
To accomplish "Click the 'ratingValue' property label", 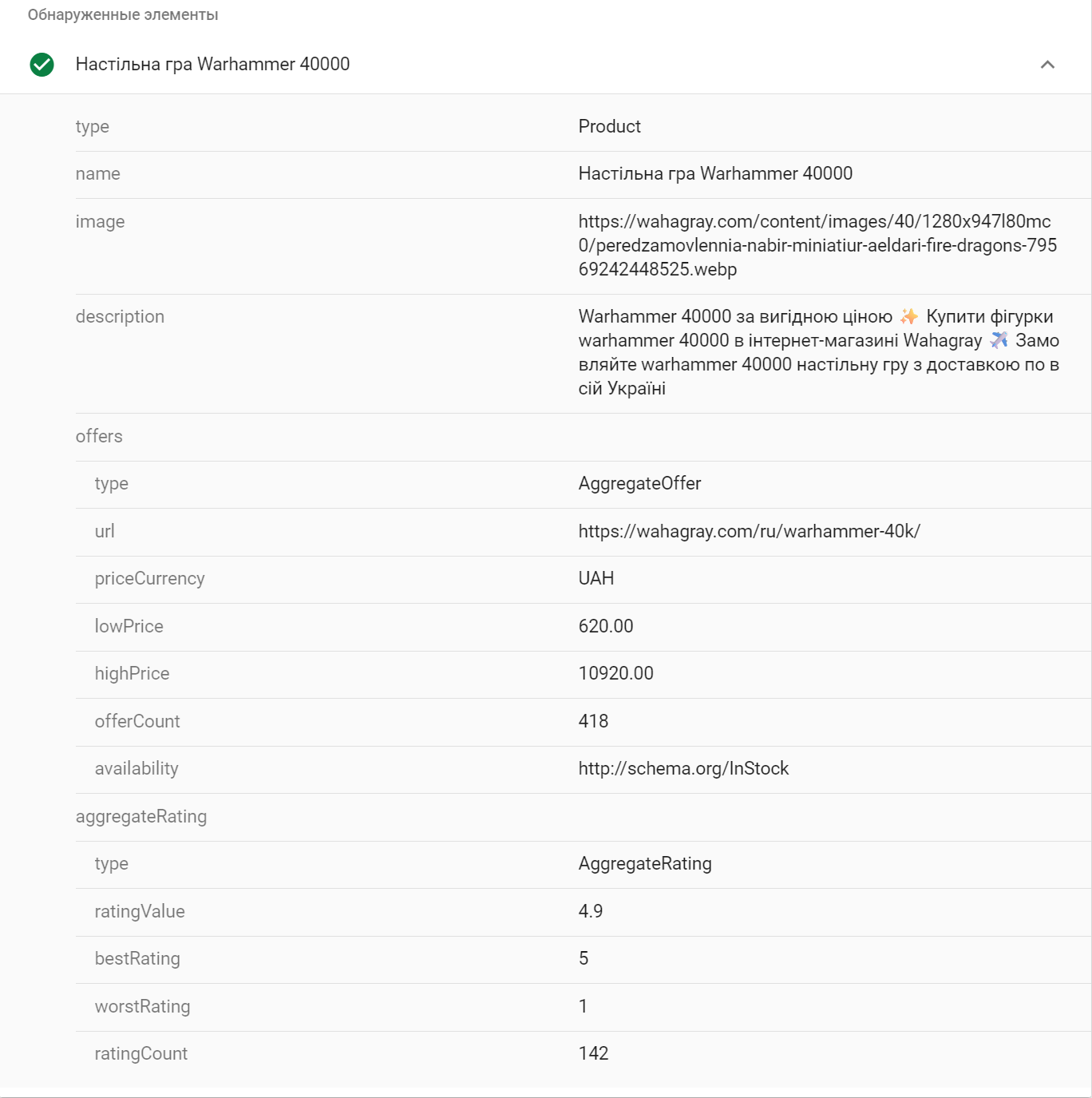I will click(140, 911).
